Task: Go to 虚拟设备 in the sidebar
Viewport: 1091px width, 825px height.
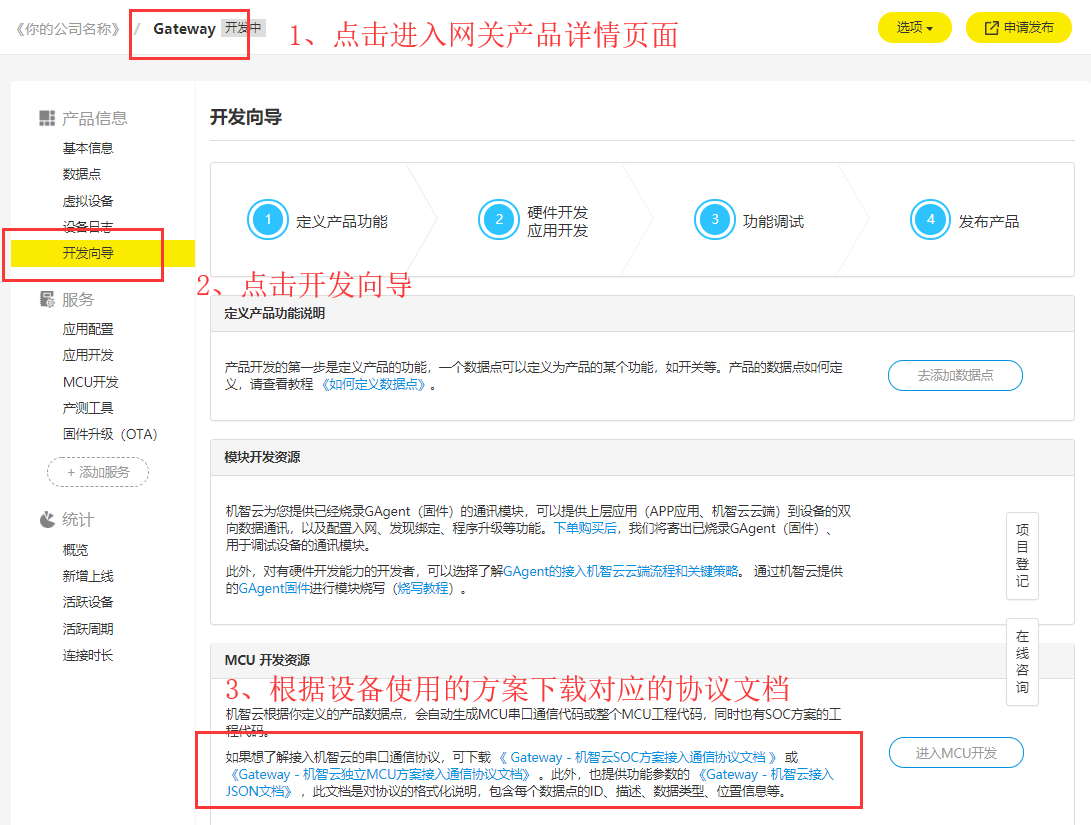Action: coord(88,201)
